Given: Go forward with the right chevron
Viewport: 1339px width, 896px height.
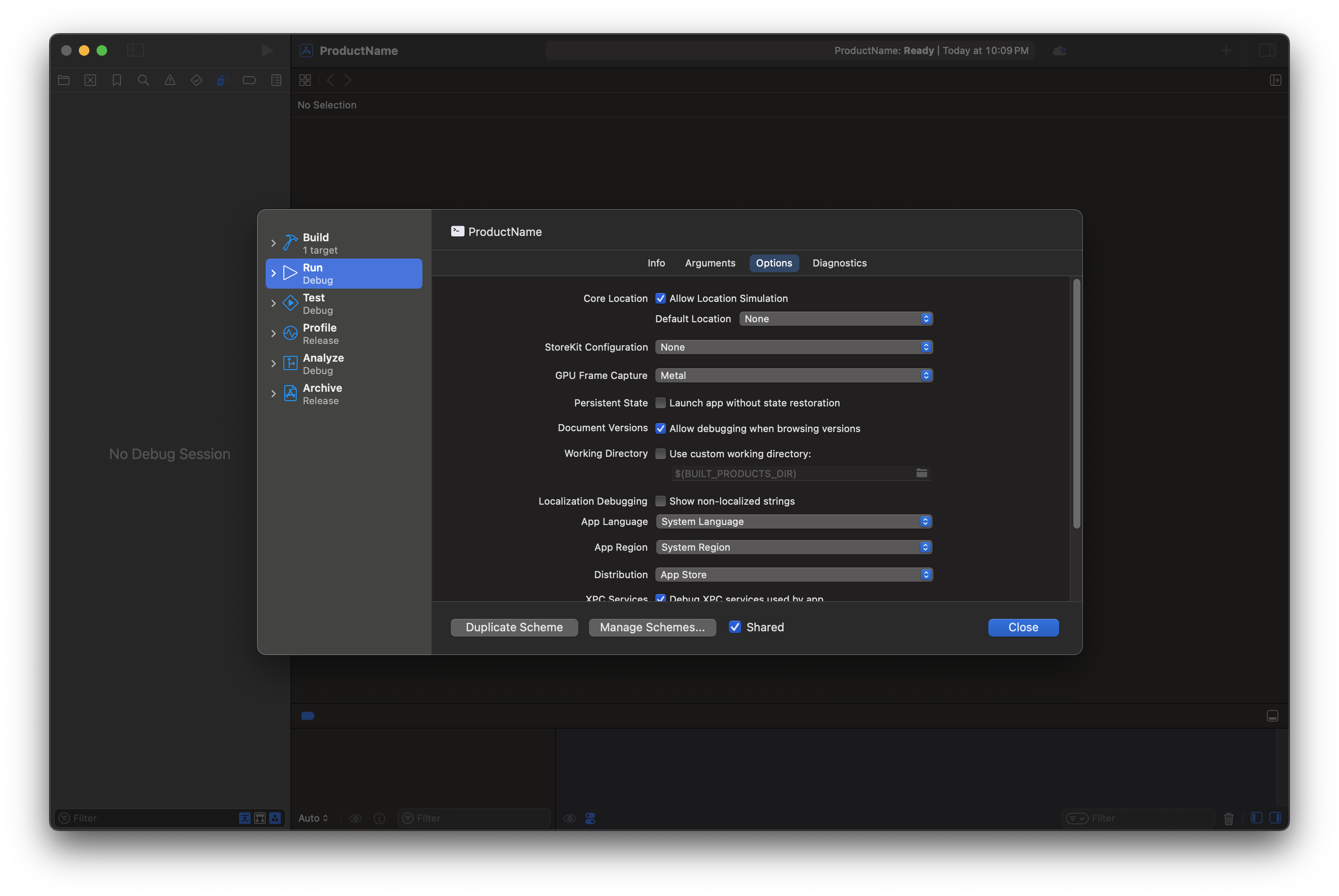Looking at the screenshot, I should tap(348, 81).
